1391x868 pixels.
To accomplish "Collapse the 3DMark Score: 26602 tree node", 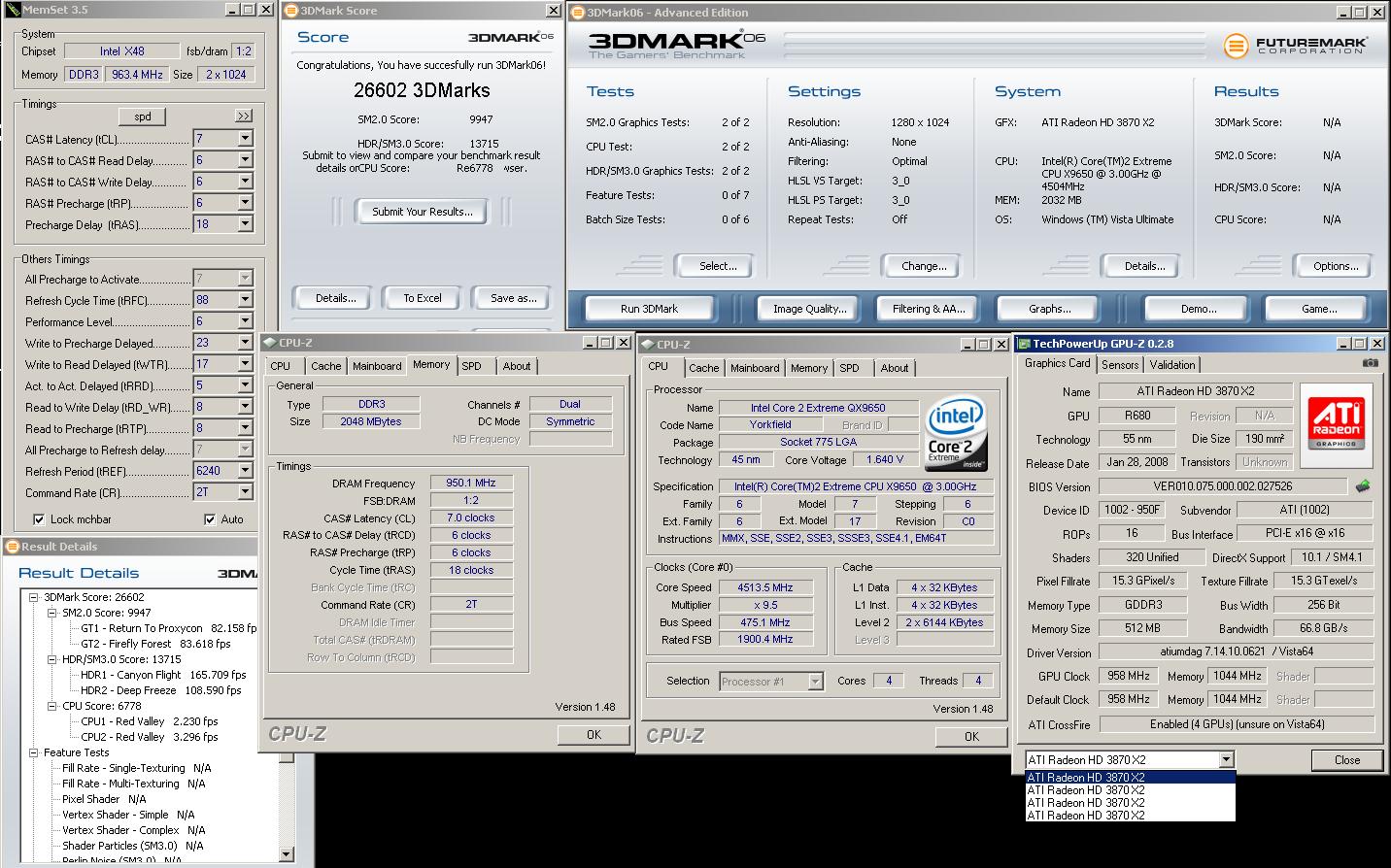I will [x=34, y=597].
